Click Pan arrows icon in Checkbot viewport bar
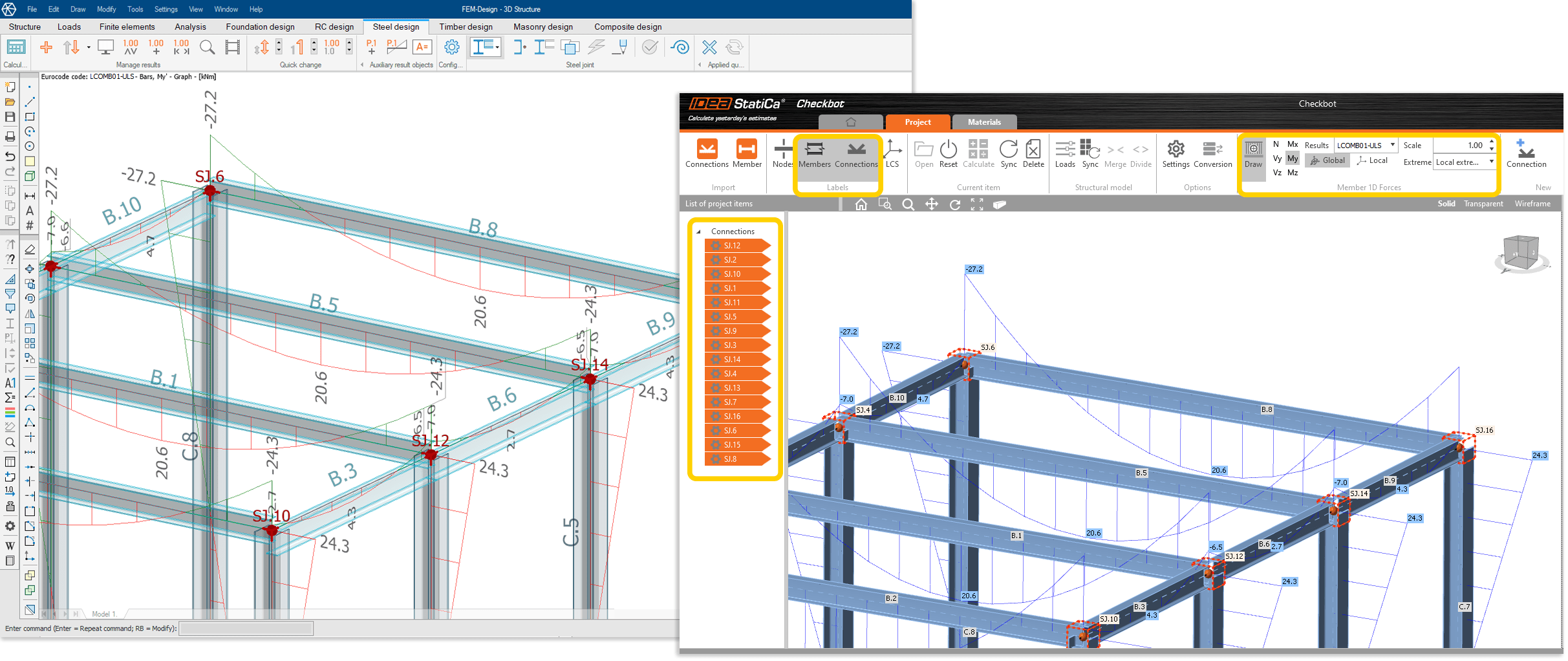 coord(931,204)
